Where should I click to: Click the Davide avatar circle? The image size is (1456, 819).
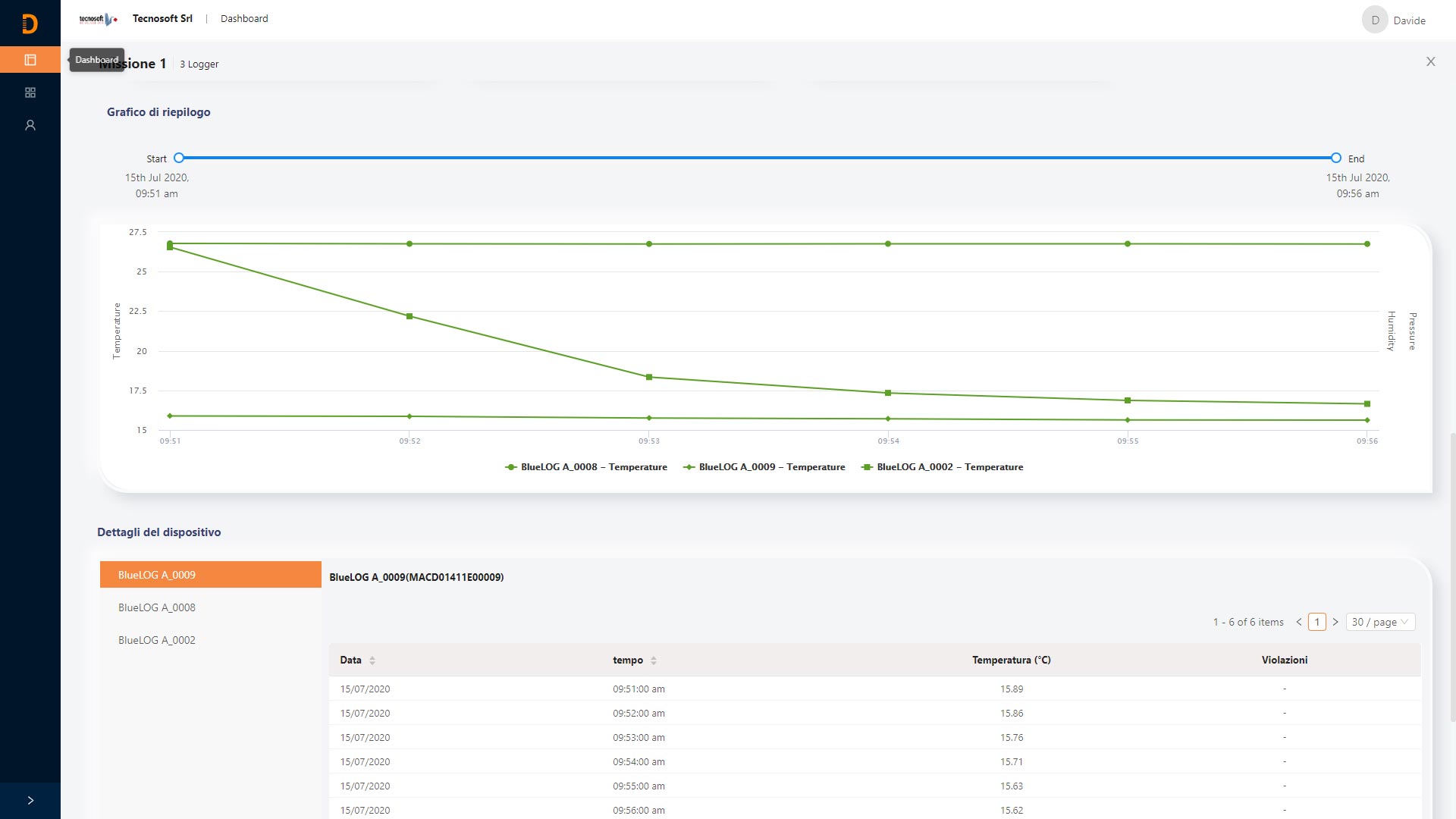click(x=1375, y=20)
